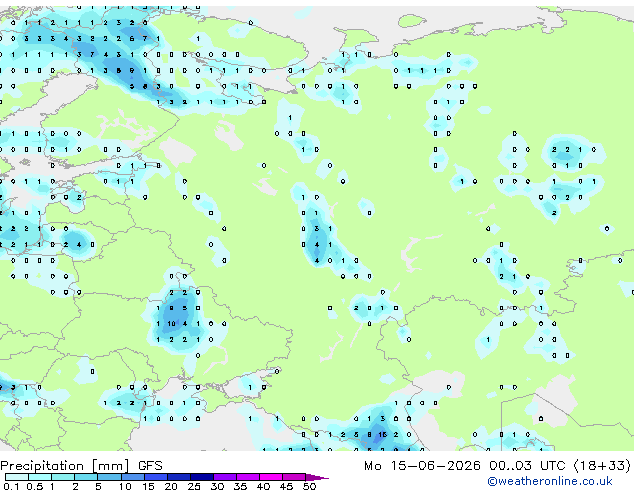Select the 2–5 mm legend swatch
634x490 pixels.
(86, 477)
